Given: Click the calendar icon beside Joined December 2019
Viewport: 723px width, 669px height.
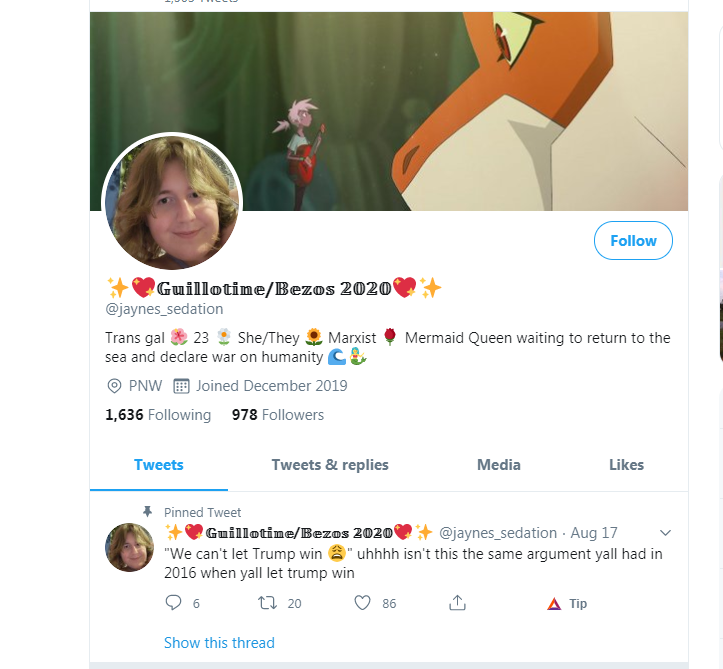Looking at the screenshot, I should point(181,385).
